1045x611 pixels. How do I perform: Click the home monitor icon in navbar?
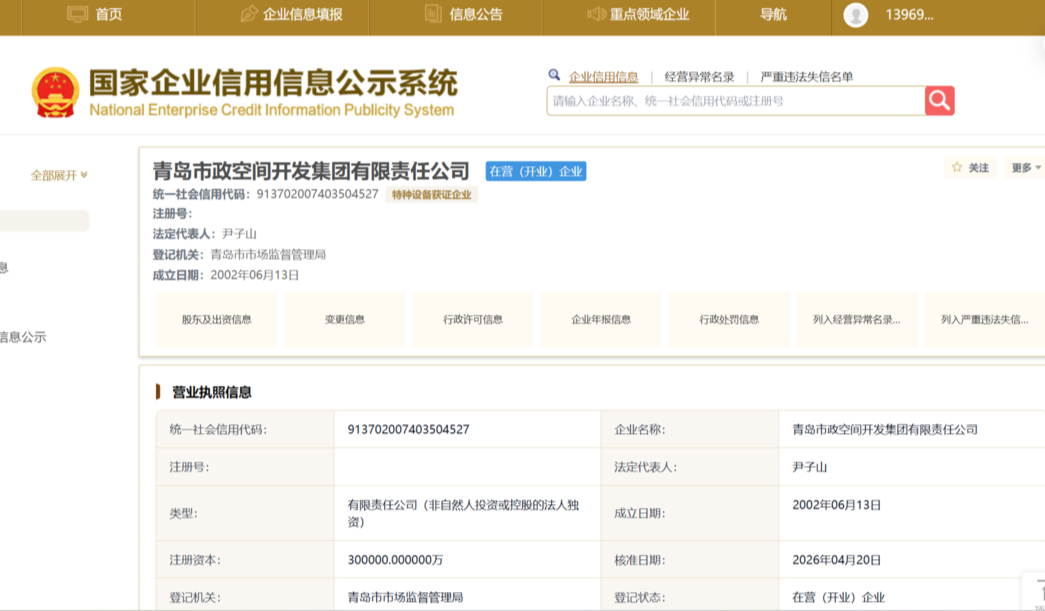coord(77,14)
